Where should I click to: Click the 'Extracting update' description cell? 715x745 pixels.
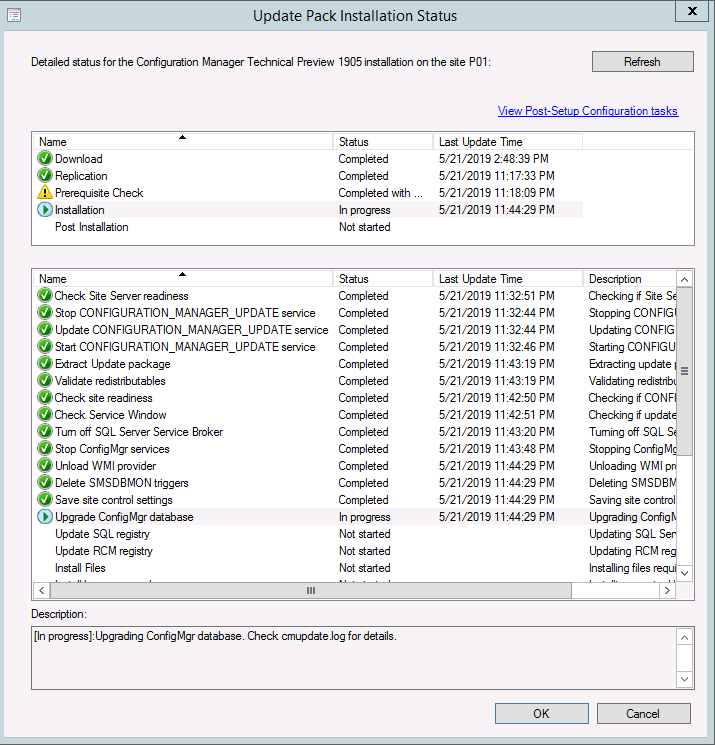coord(632,363)
